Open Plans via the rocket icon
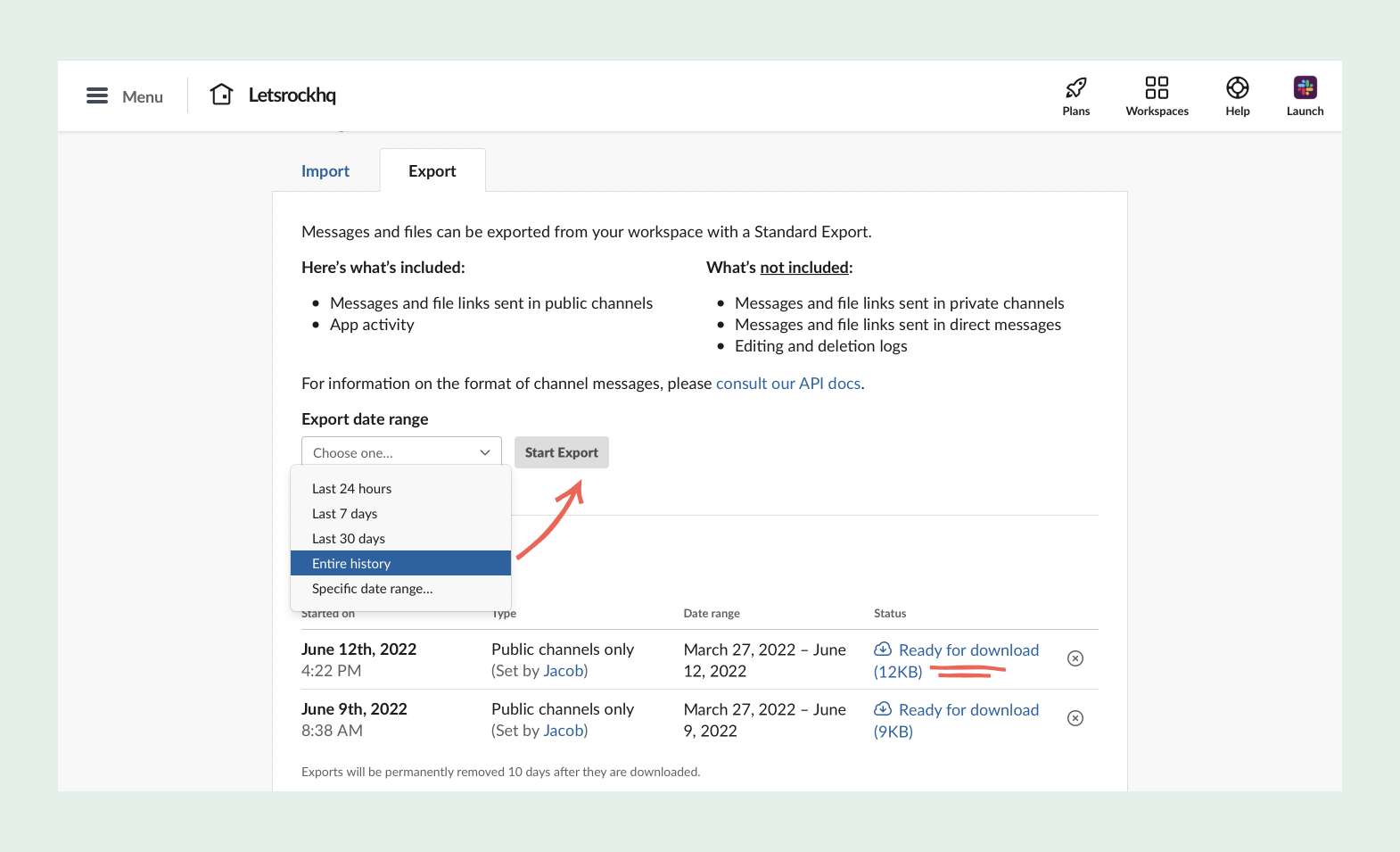 [1075, 87]
